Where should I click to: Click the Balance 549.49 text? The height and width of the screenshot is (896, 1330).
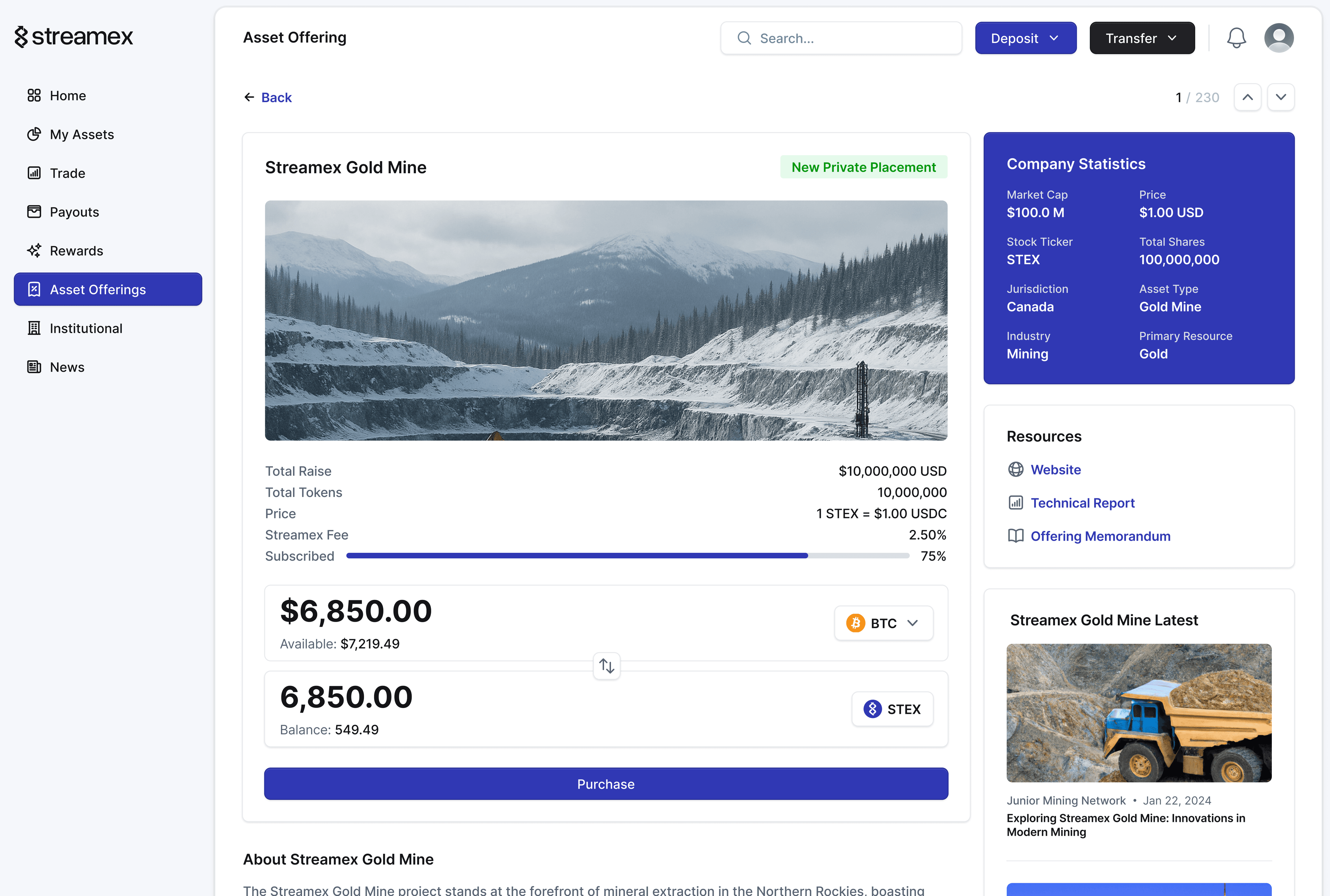[330, 730]
